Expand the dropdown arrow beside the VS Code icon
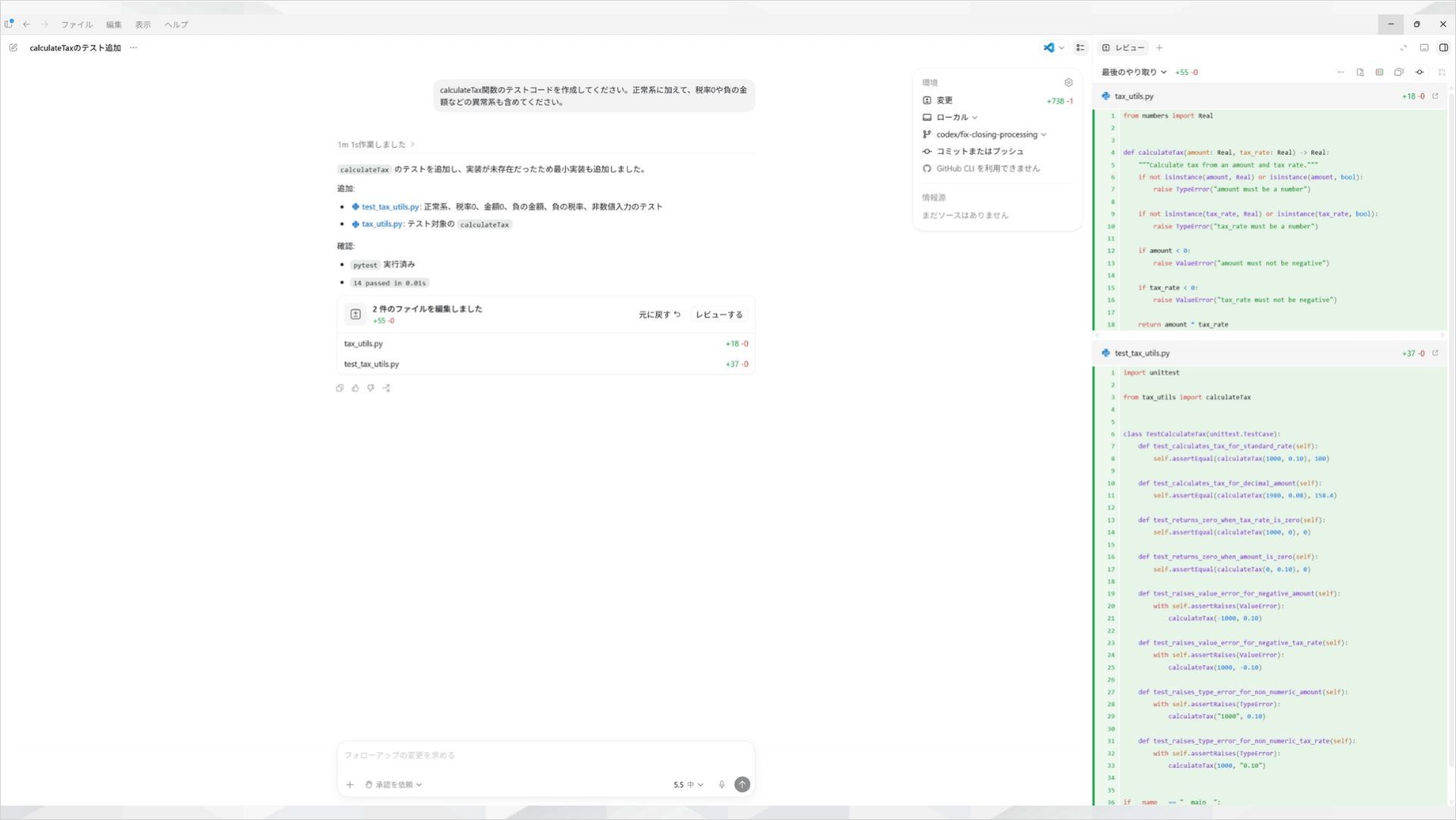1456x820 pixels. pyautogui.click(x=1062, y=48)
